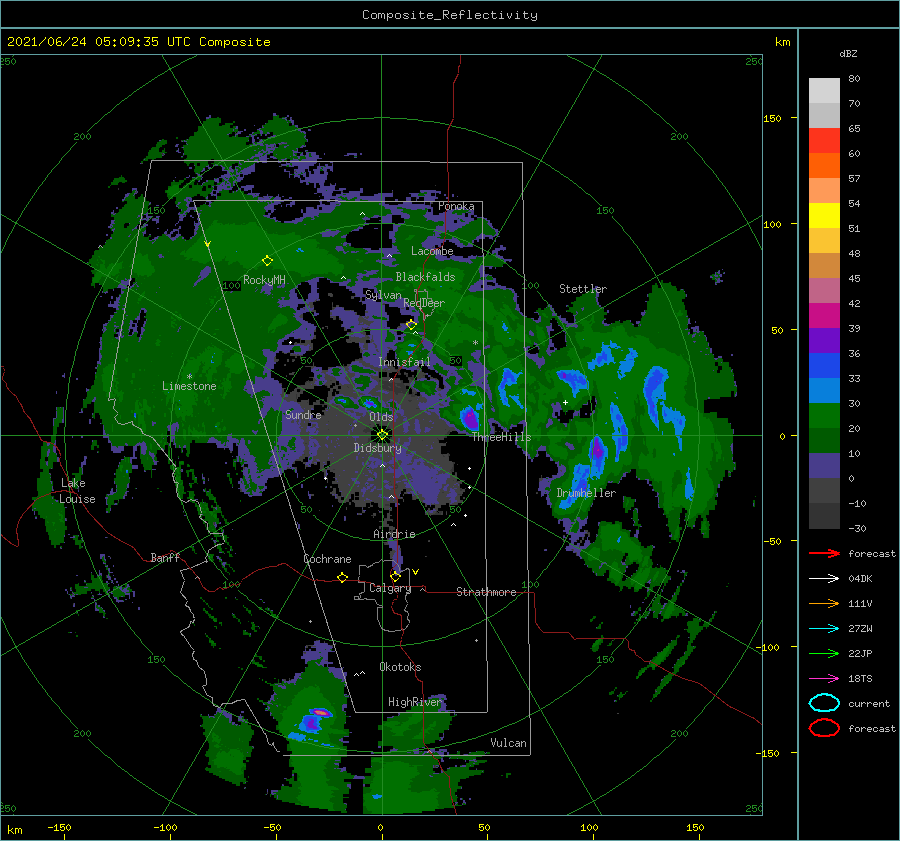Click the Lacombe label
The height and width of the screenshot is (841, 900).
point(432,251)
